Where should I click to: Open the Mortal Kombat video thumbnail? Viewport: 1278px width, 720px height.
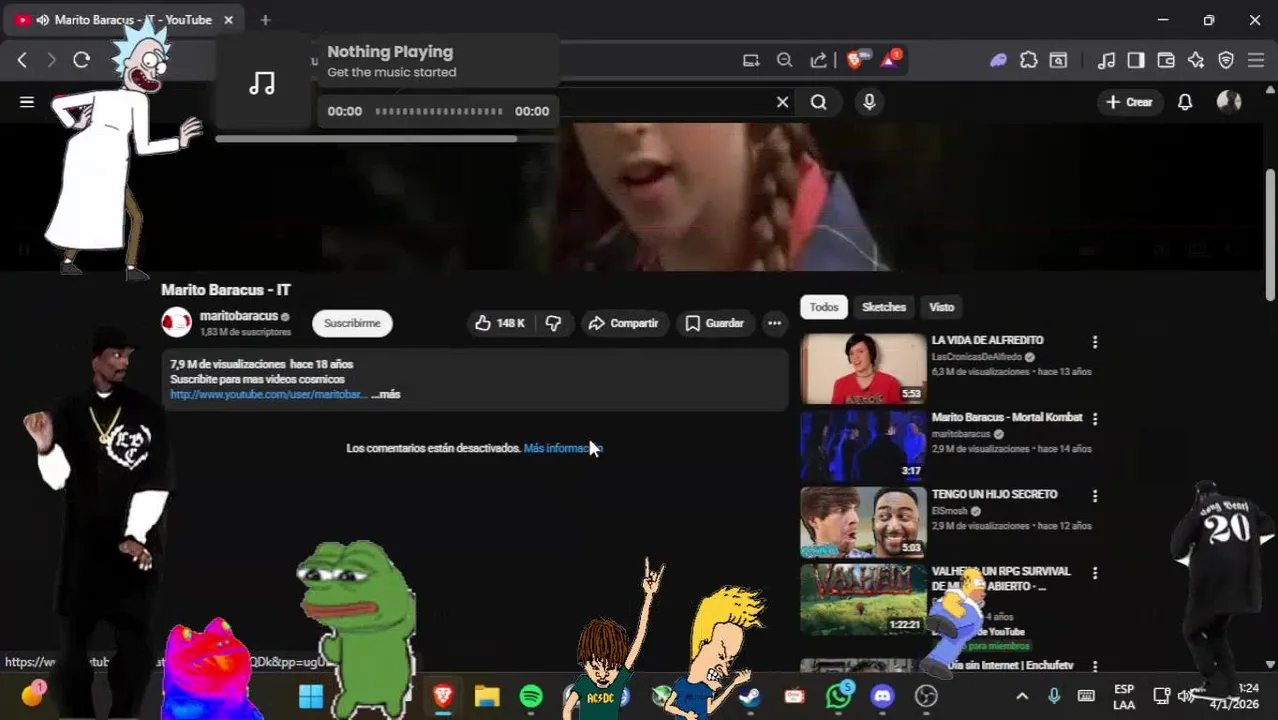pyautogui.click(x=863, y=446)
